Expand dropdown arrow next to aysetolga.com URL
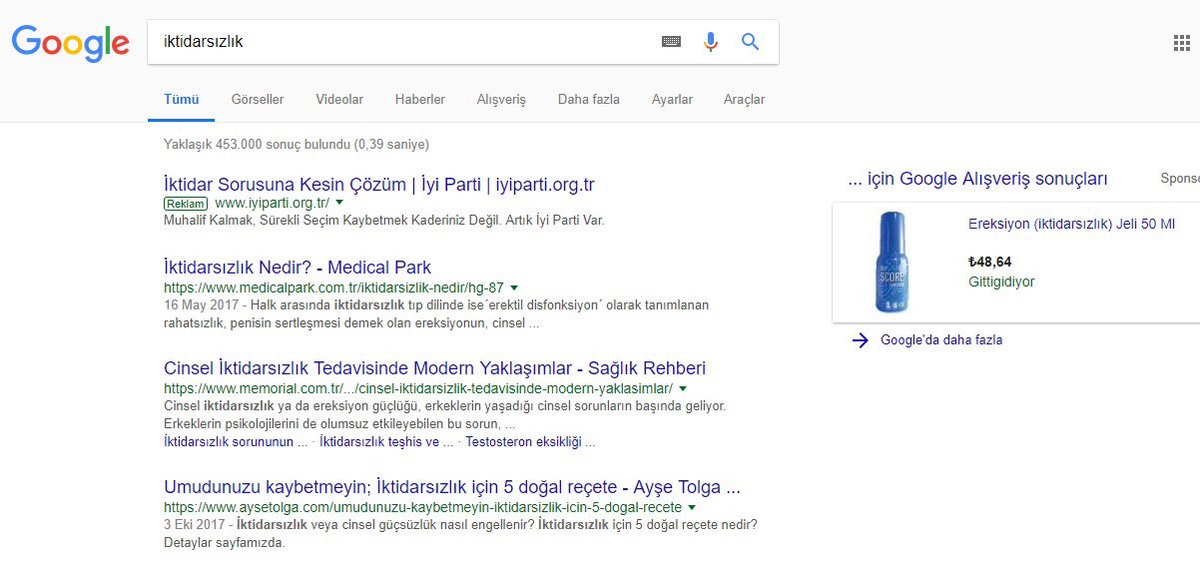The image size is (1200, 573). click(691, 508)
